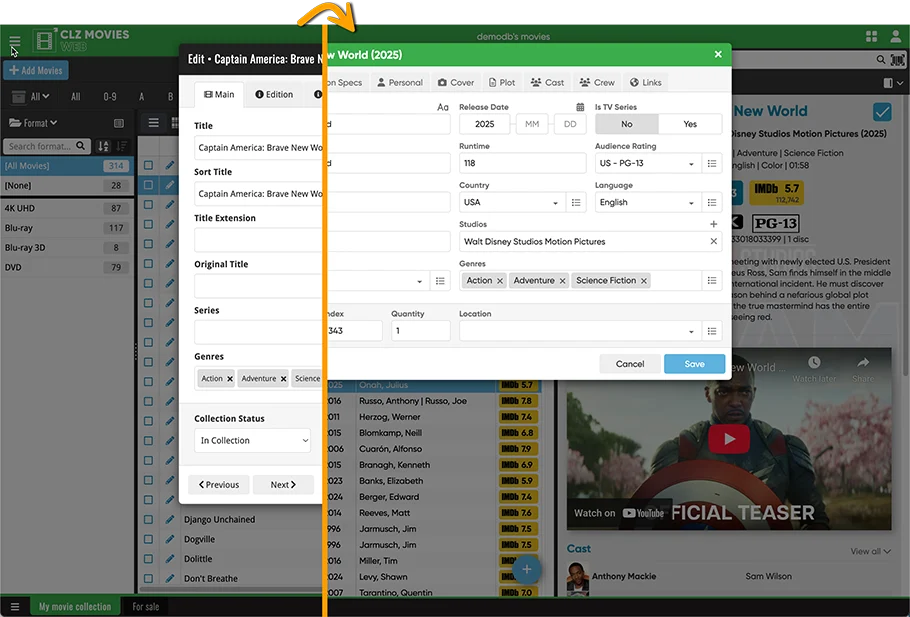Open the Language manage list icon
Screen dimensions: 910x617
pos(712,203)
